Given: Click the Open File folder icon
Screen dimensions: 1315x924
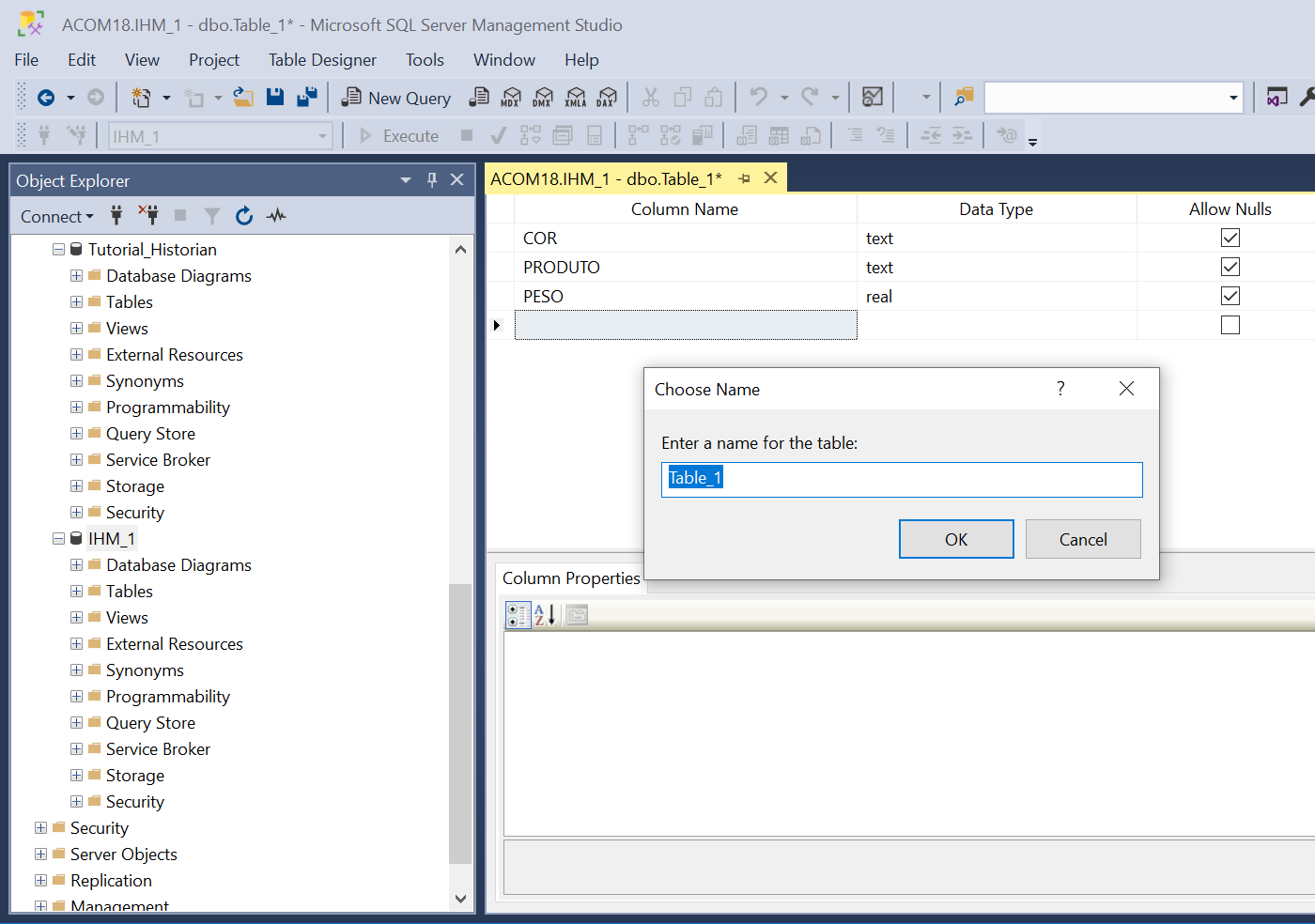Looking at the screenshot, I should coord(243,97).
